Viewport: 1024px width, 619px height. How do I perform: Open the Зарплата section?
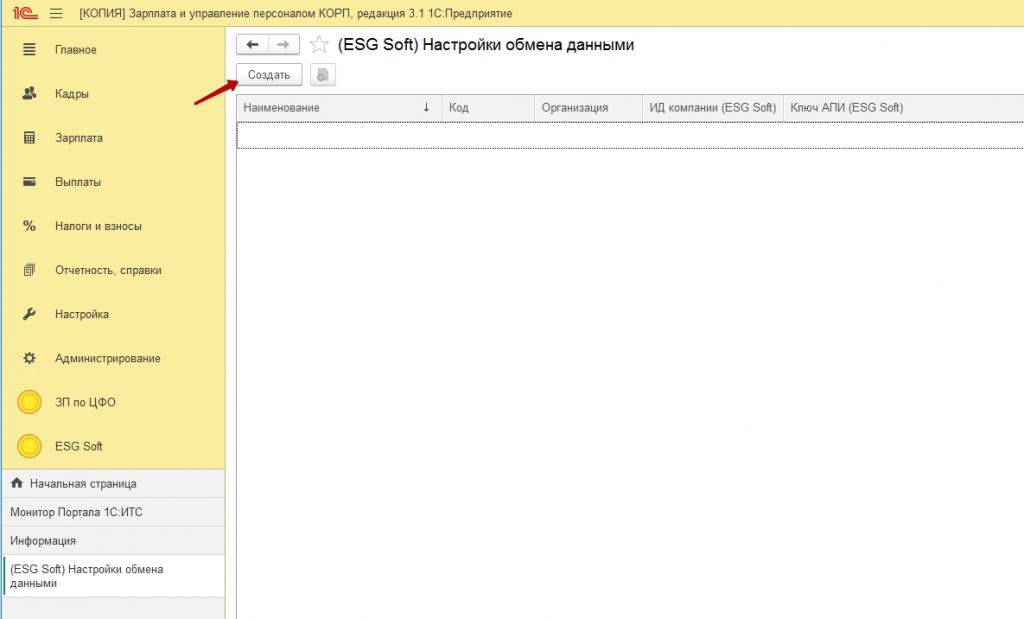coord(79,138)
